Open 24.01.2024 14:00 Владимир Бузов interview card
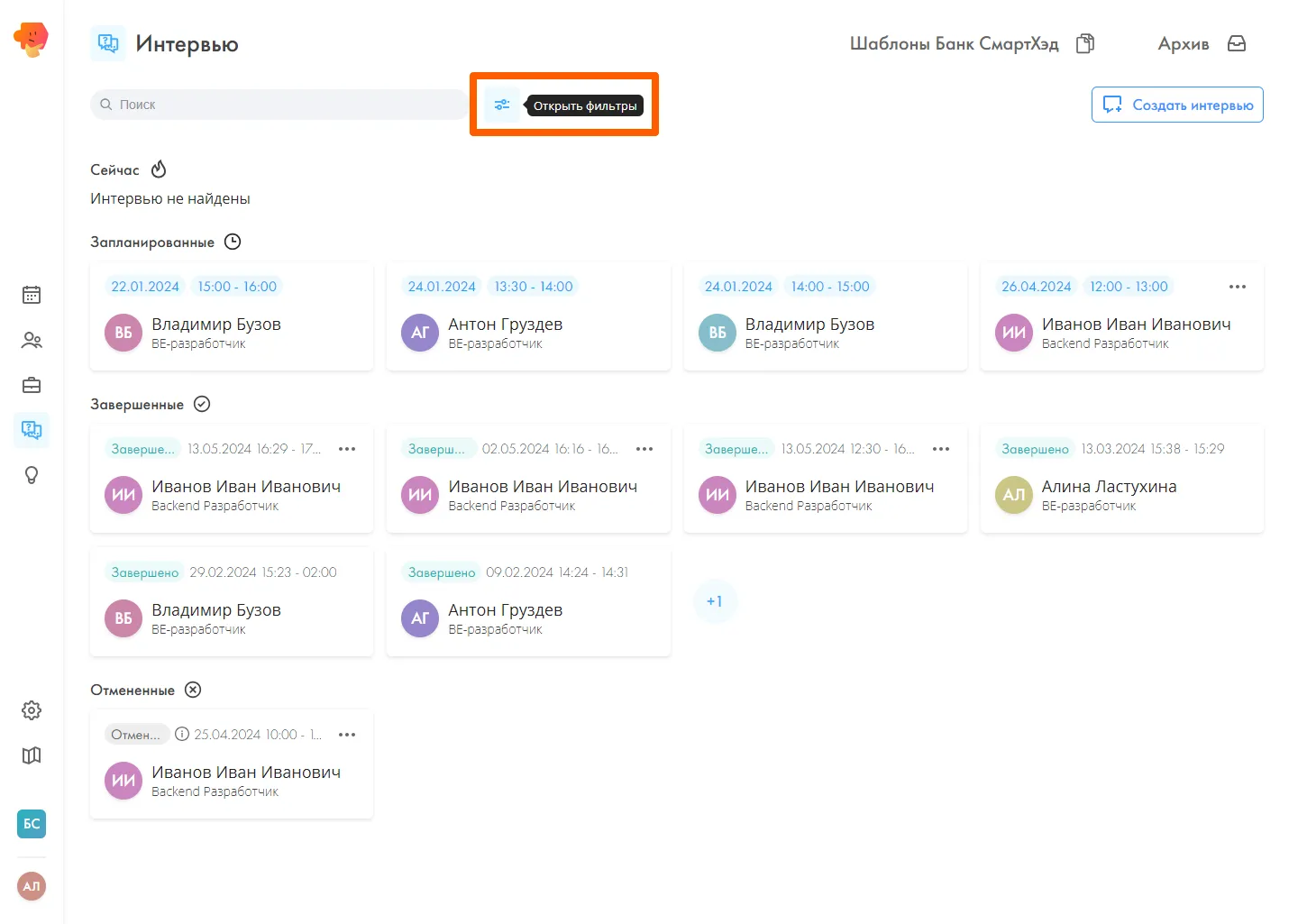The image size is (1298, 924). 826,316
